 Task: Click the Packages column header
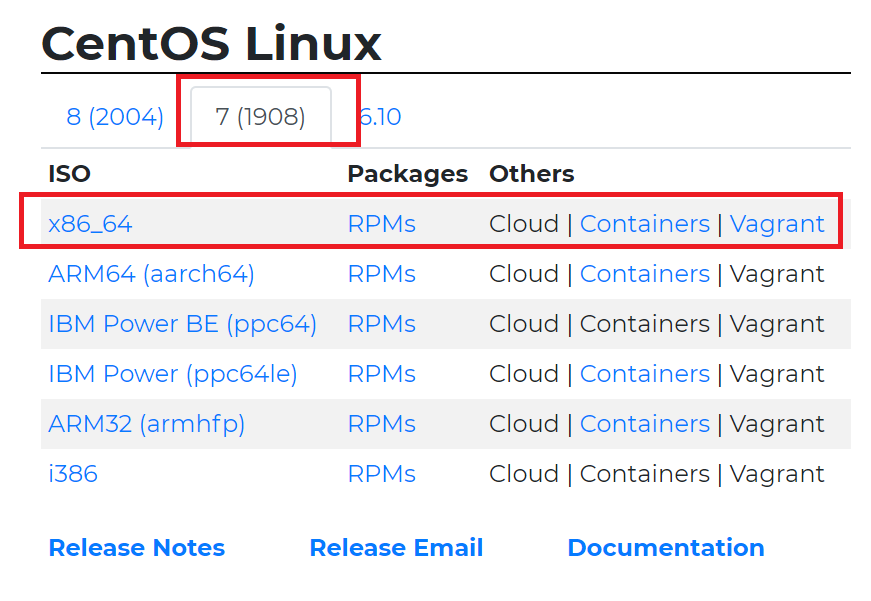point(408,174)
